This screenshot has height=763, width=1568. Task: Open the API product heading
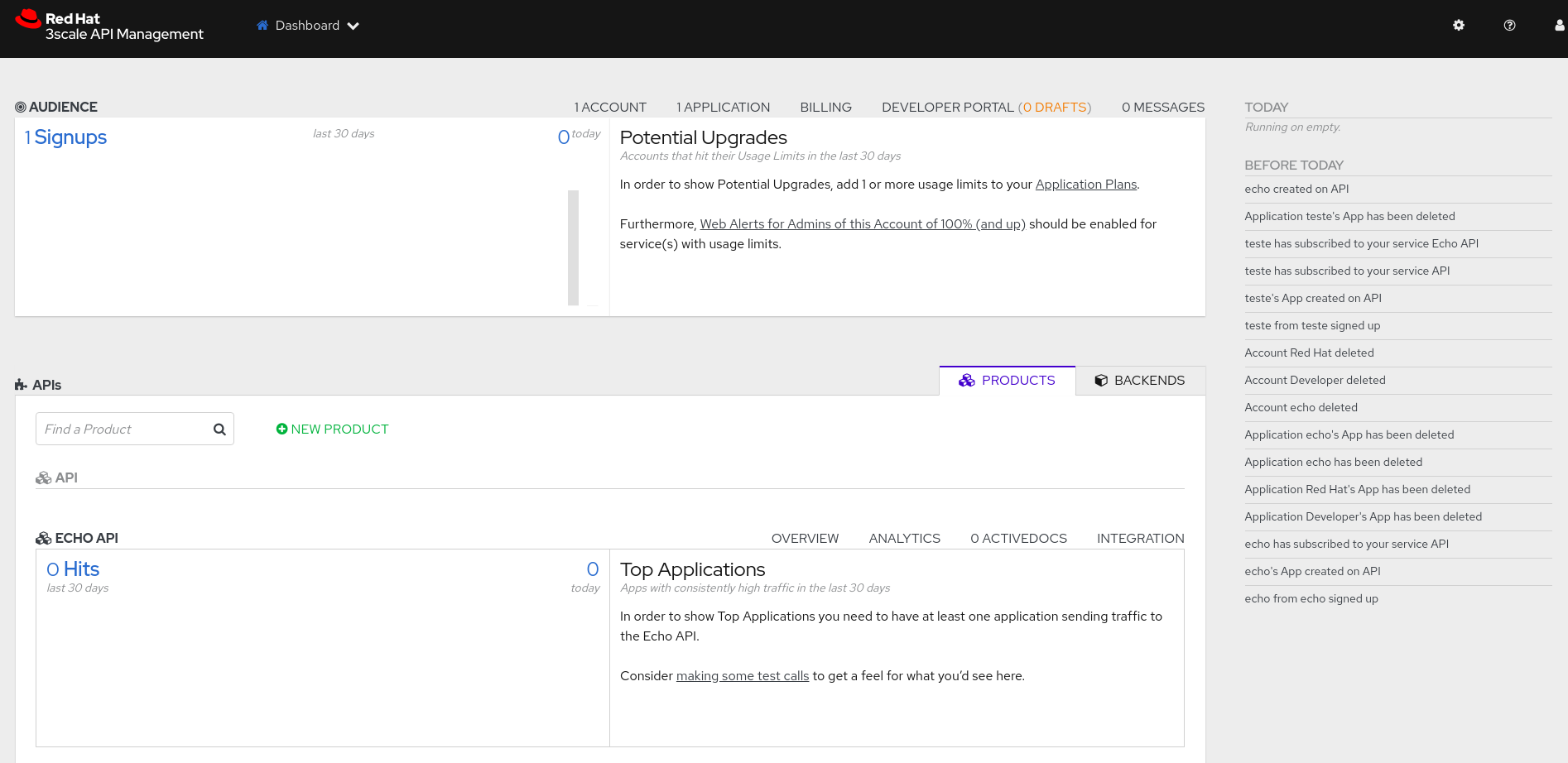[x=57, y=478]
